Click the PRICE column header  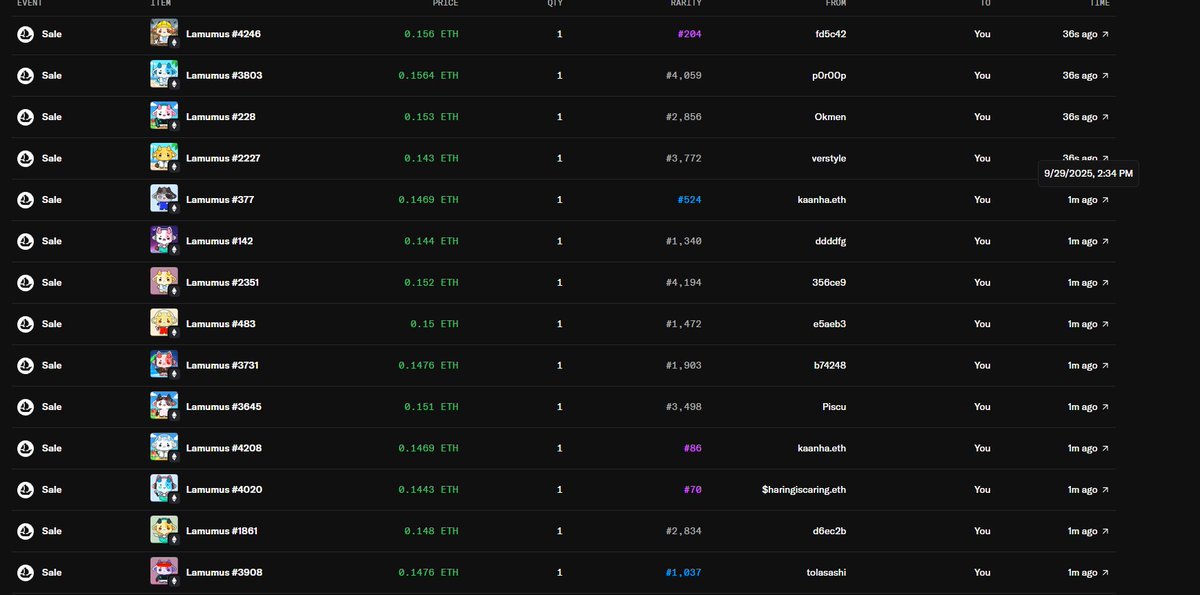coord(445,4)
